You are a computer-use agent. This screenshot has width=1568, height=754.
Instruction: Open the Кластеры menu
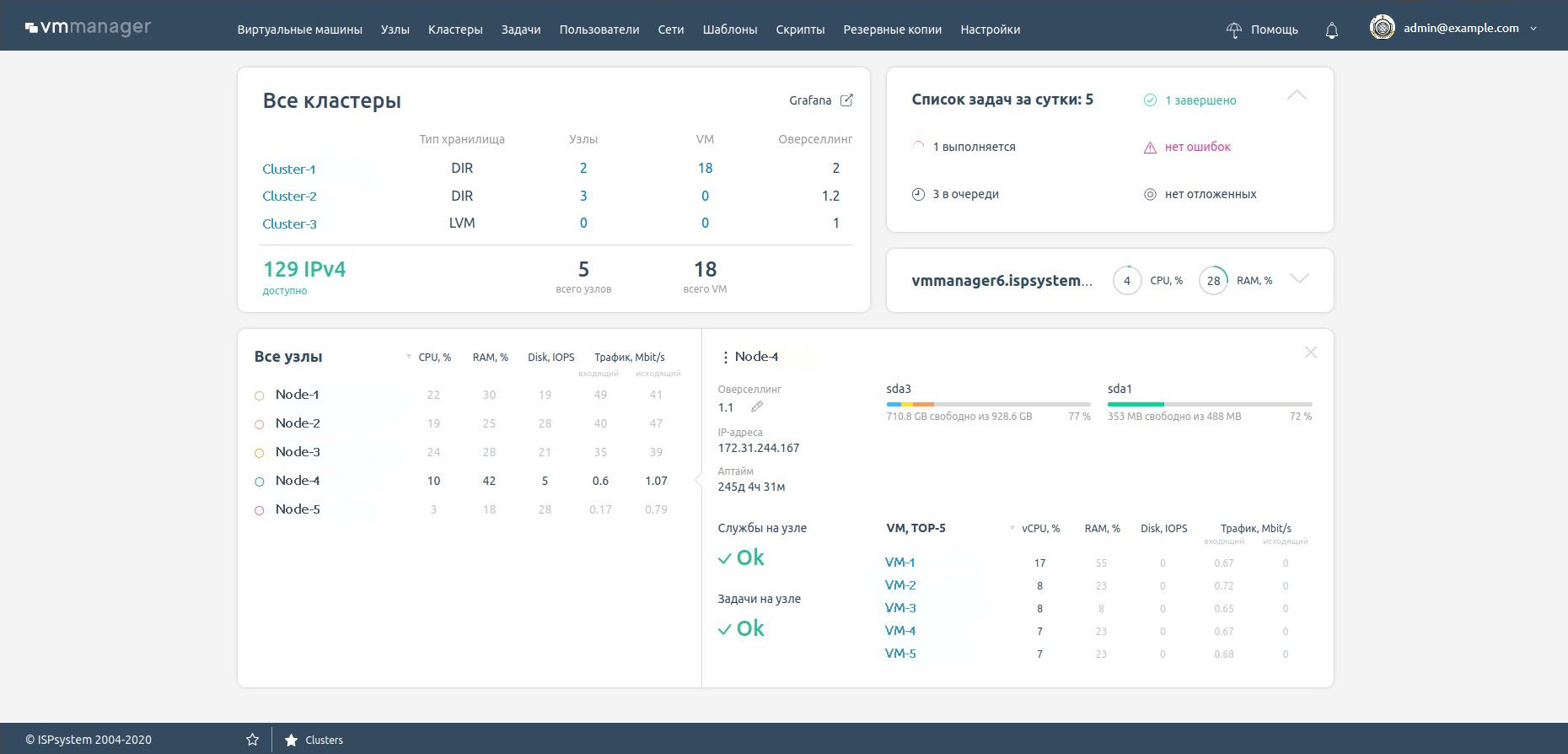coord(455,30)
